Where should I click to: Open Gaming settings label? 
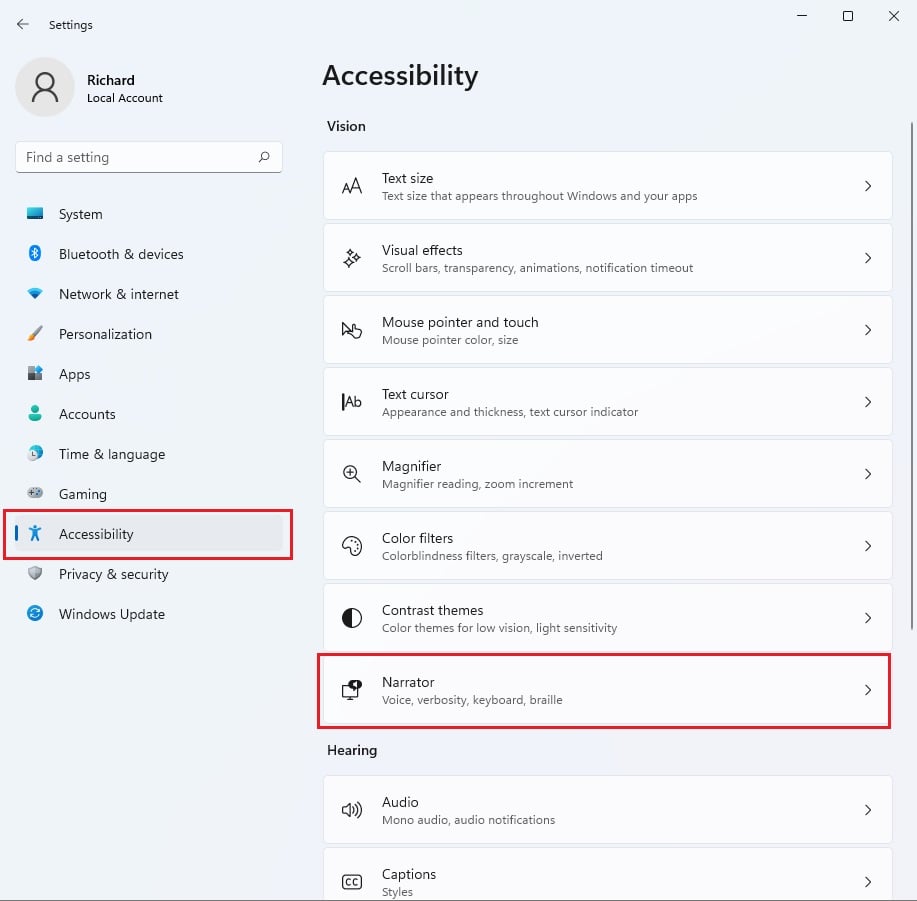tap(82, 494)
